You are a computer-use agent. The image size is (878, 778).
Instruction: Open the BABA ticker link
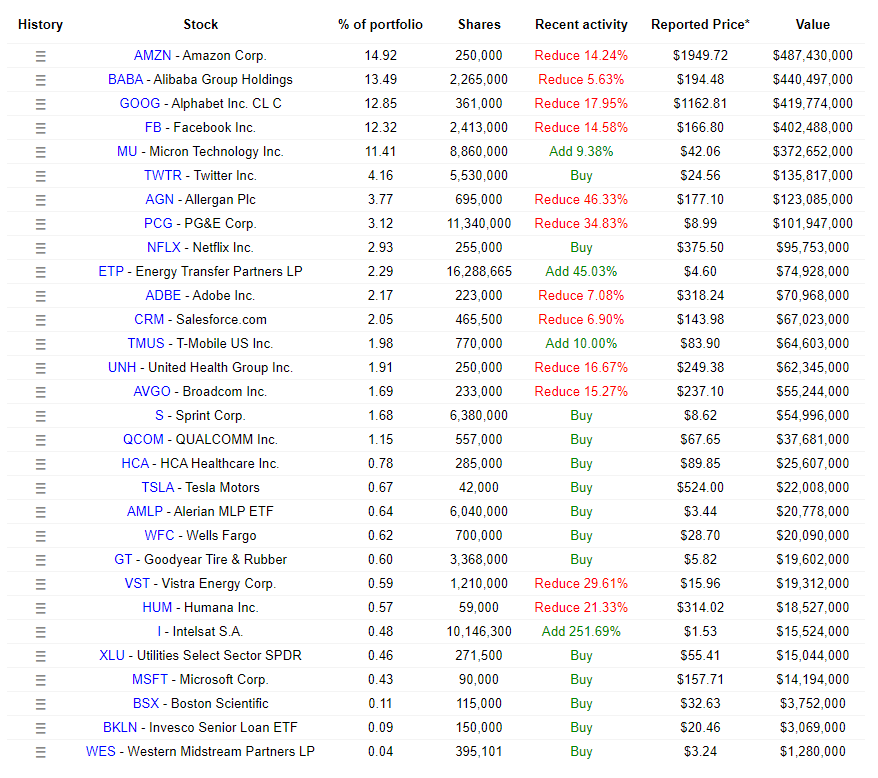point(125,80)
